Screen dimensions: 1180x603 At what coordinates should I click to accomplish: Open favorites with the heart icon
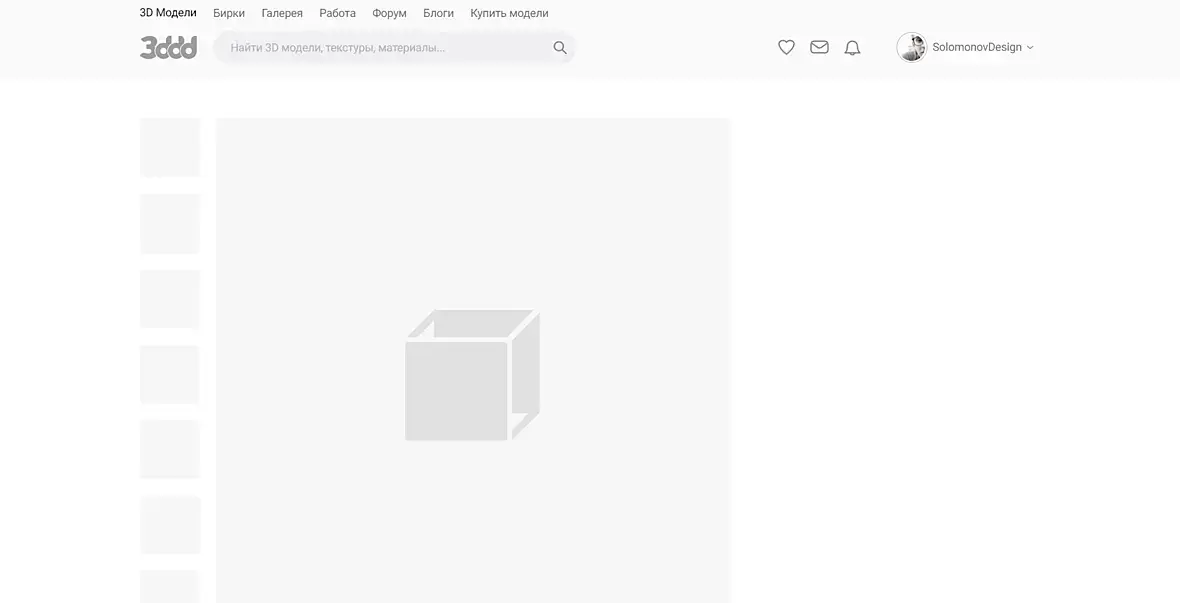coord(786,47)
